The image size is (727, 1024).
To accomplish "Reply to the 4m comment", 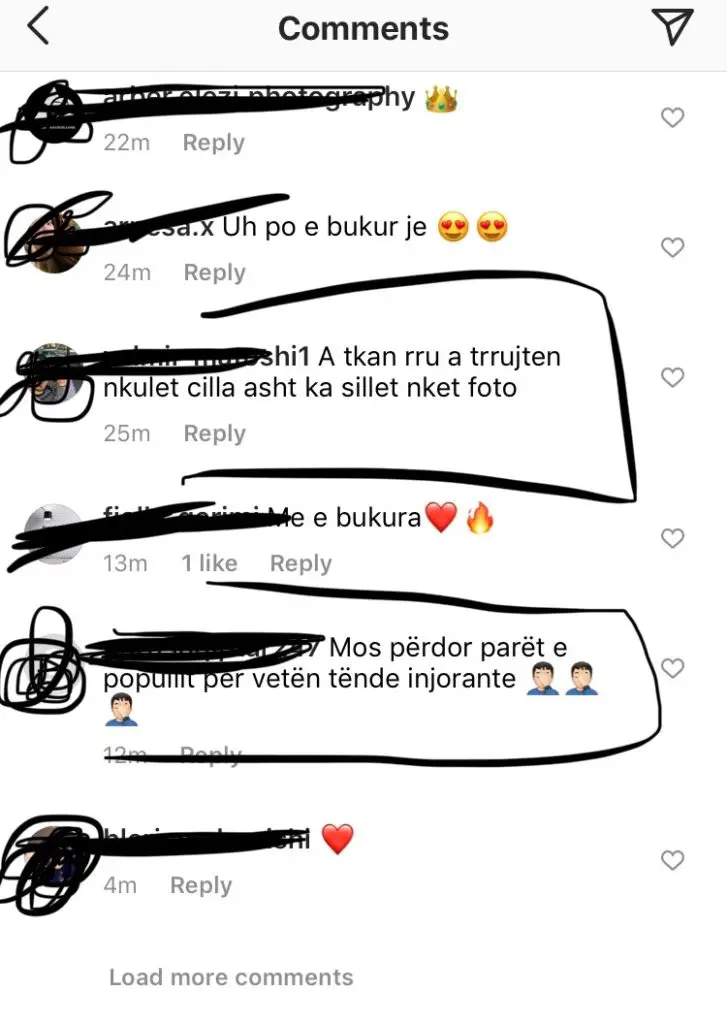I will [x=201, y=886].
